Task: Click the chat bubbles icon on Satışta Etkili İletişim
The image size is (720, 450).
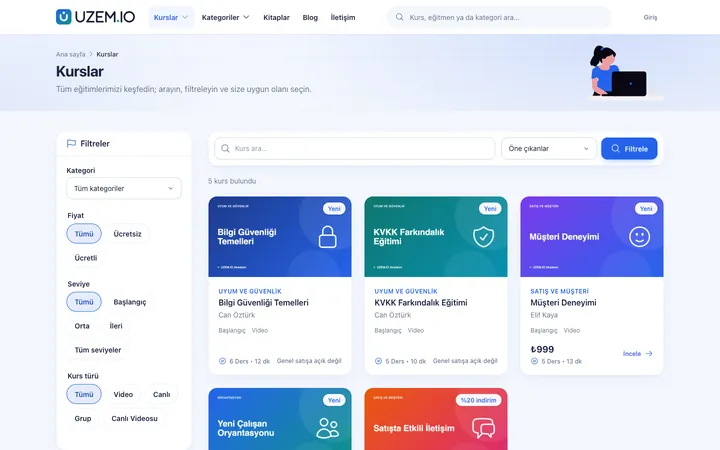Action: 484,428
